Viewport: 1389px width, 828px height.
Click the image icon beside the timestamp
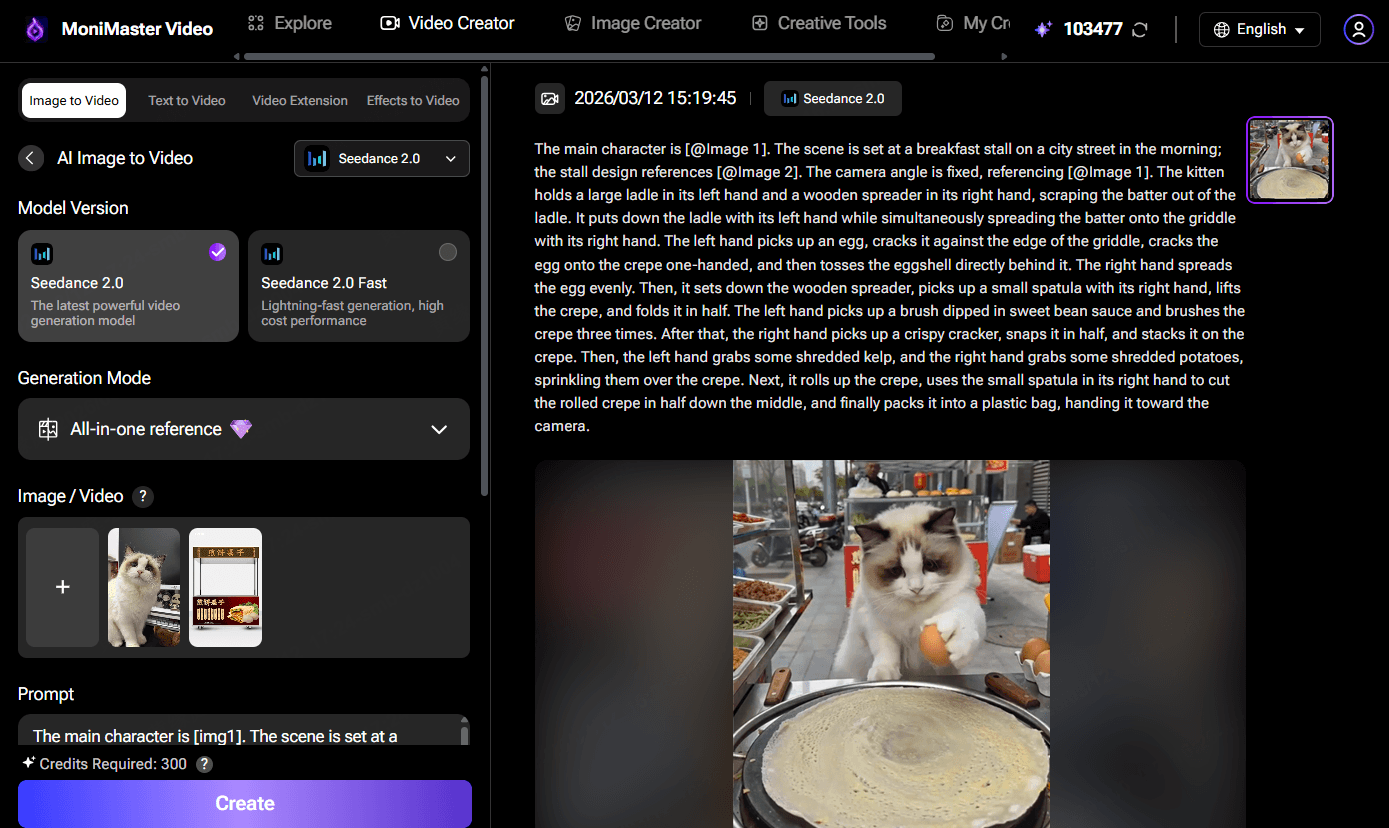(549, 98)
